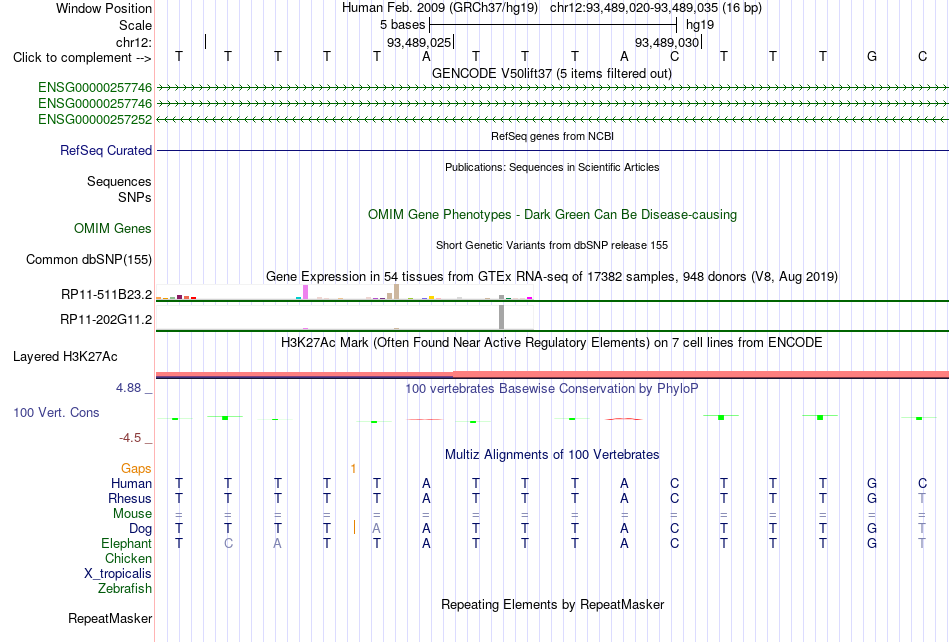
Task: Click the OMIM Gene Phenotypes title
Action: pos(552,214)
